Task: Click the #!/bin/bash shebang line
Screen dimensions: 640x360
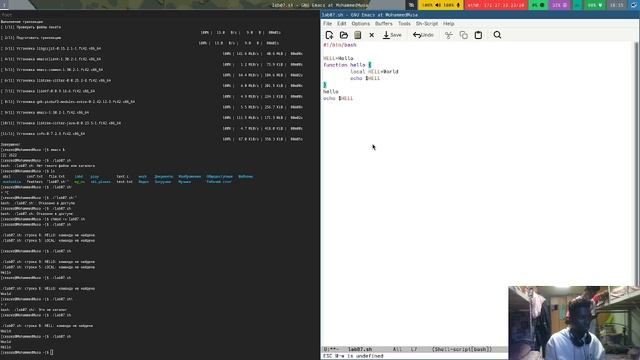Action: tap(340, 45)
